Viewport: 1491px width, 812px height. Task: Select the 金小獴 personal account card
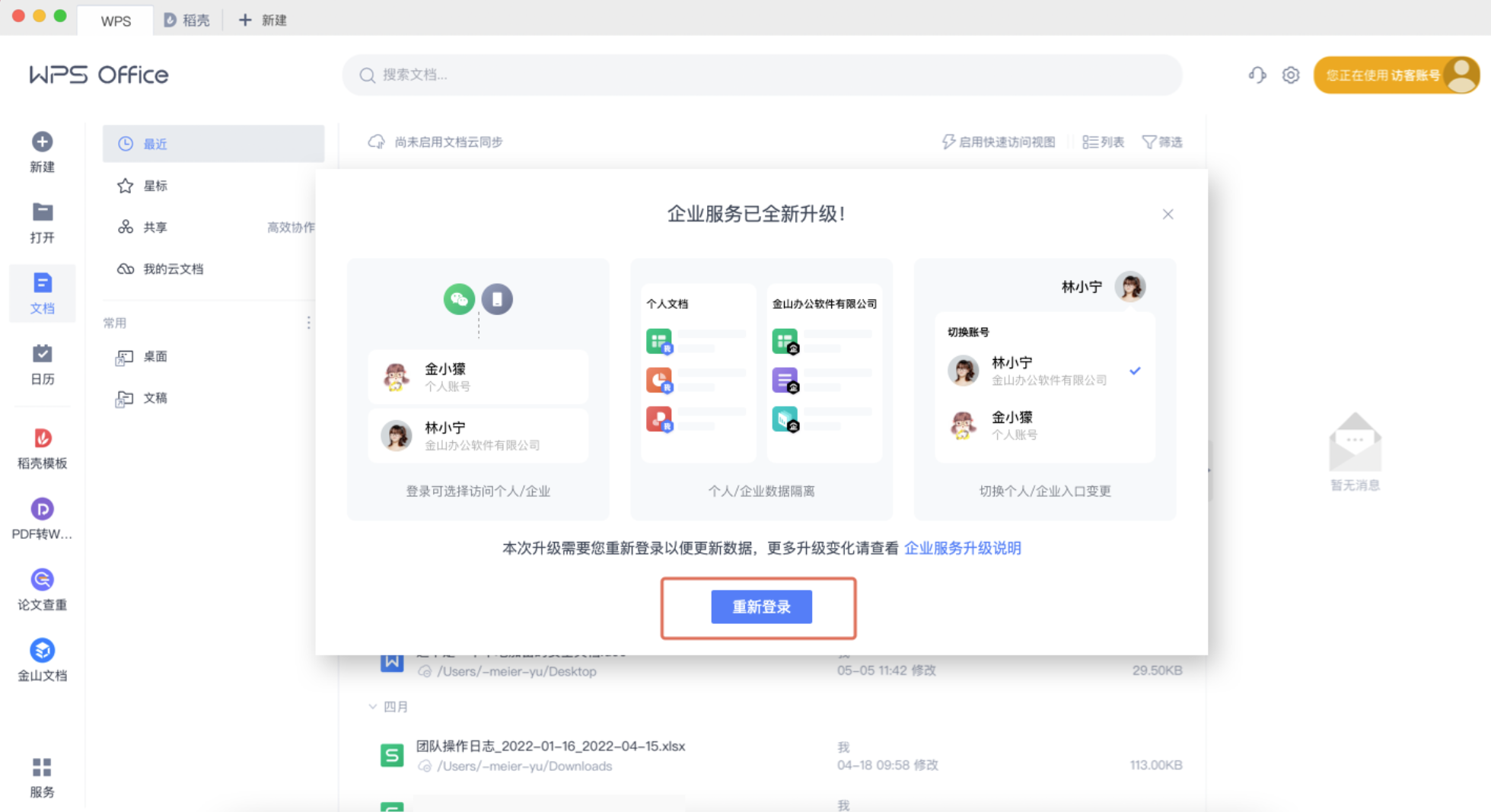tap(478, 377)
